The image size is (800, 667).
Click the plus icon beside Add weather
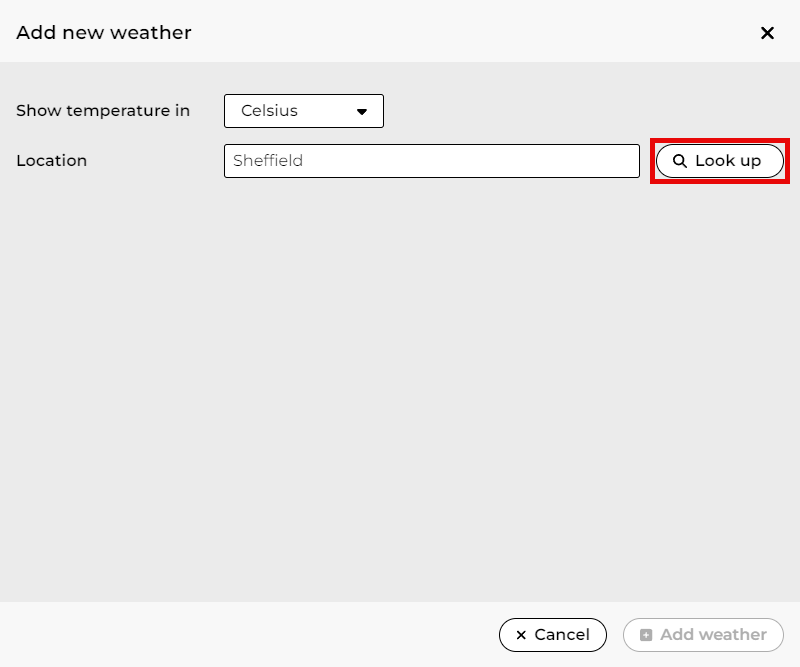coord(646,635)
